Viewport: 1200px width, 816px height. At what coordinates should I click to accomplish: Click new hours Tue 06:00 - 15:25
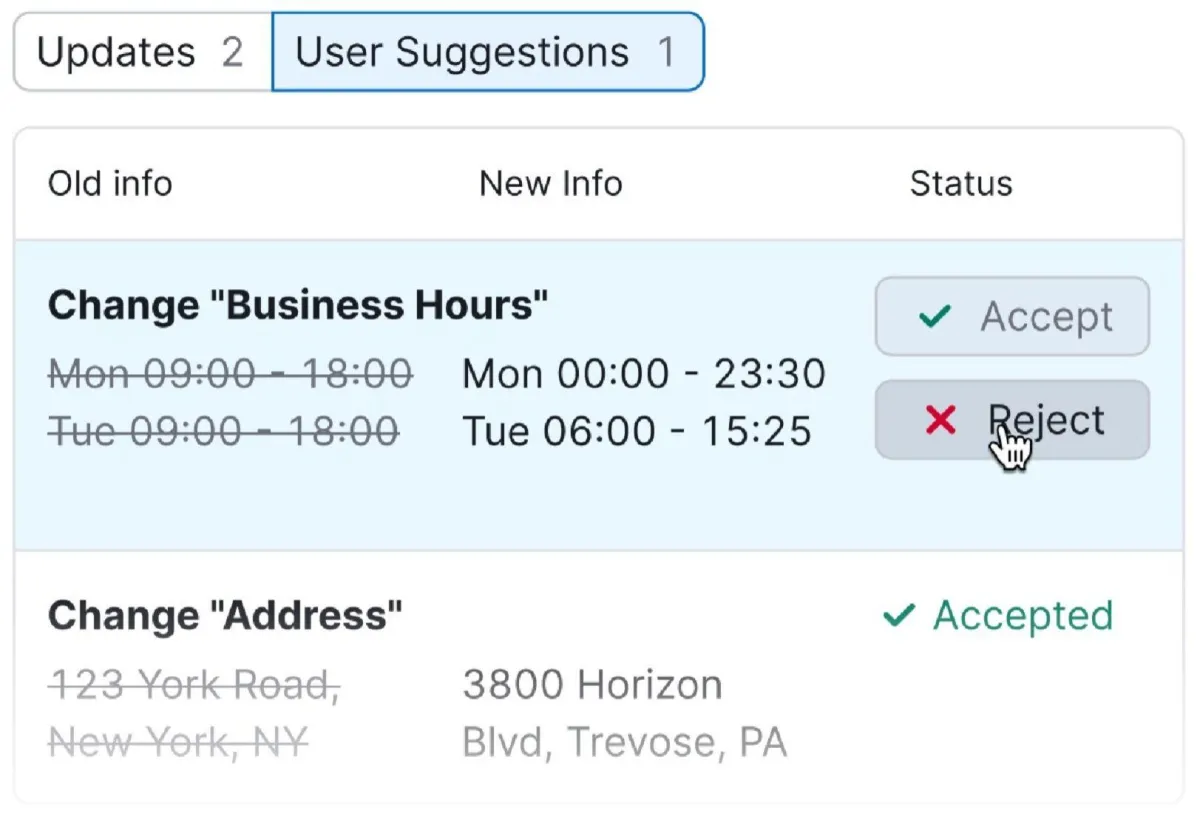(x=637, y=431)
